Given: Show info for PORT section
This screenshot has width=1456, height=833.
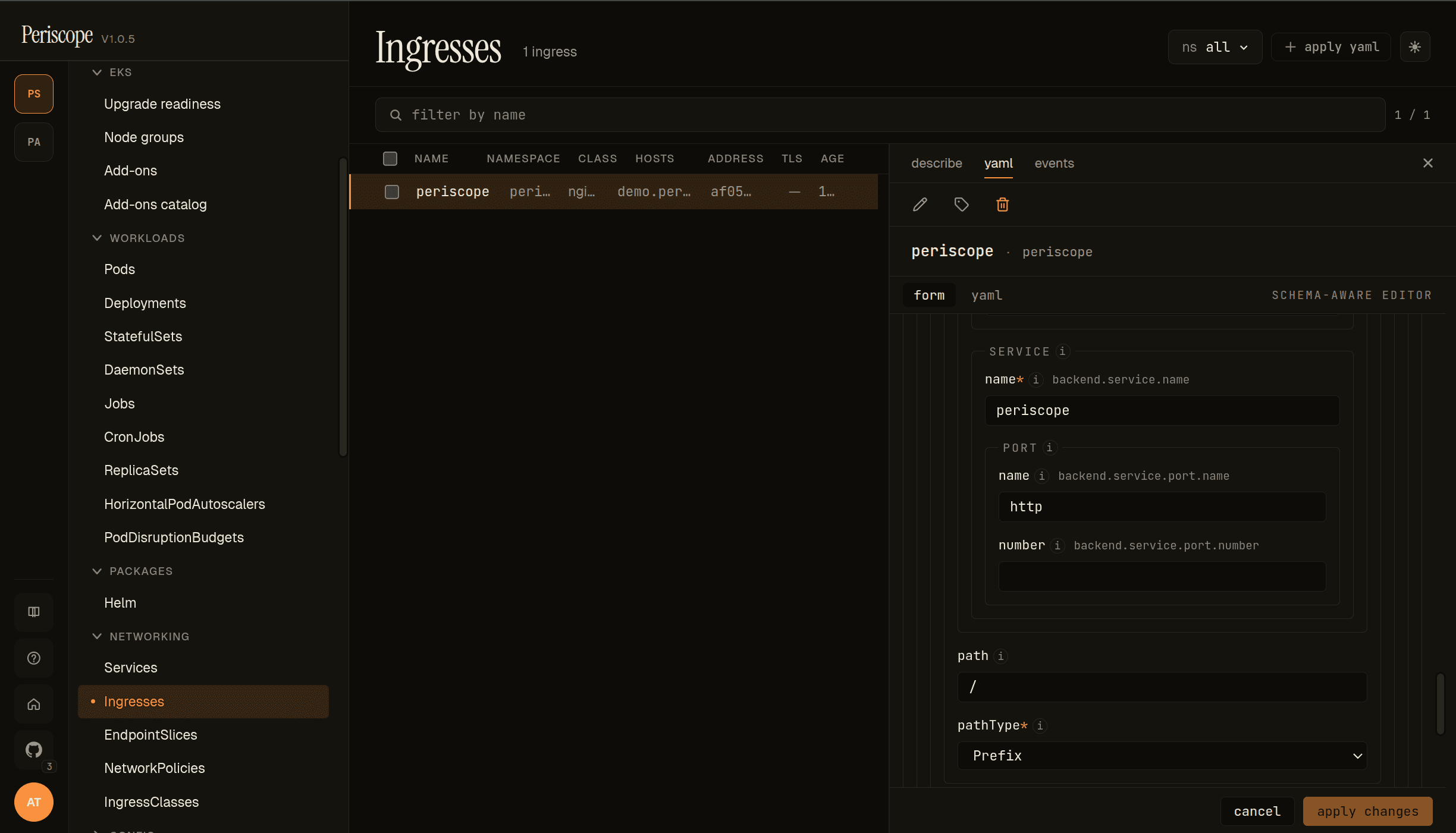Looking at the screenshot, I should pyautogui.click(x=1049, y=448).
